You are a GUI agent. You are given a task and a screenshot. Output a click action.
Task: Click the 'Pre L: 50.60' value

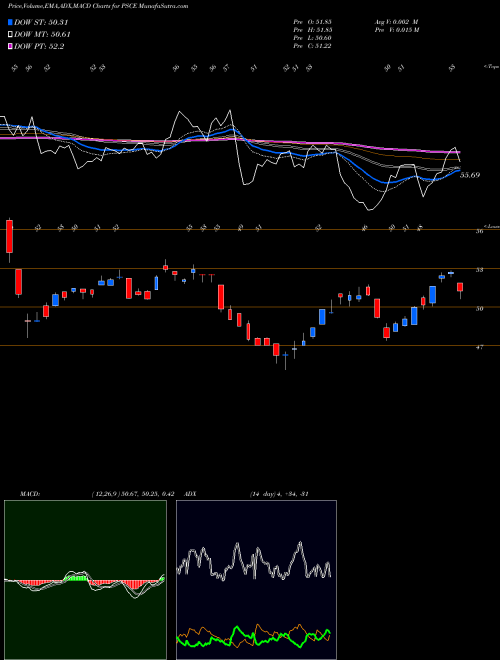(x=313, y=37)
